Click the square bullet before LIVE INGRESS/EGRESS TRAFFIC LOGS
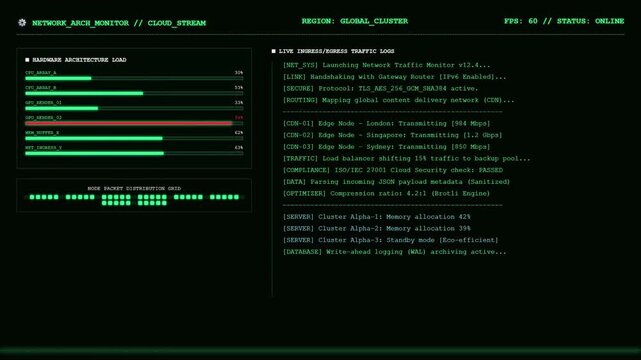This screenshot has width=641, height=360. pos(273,51)
